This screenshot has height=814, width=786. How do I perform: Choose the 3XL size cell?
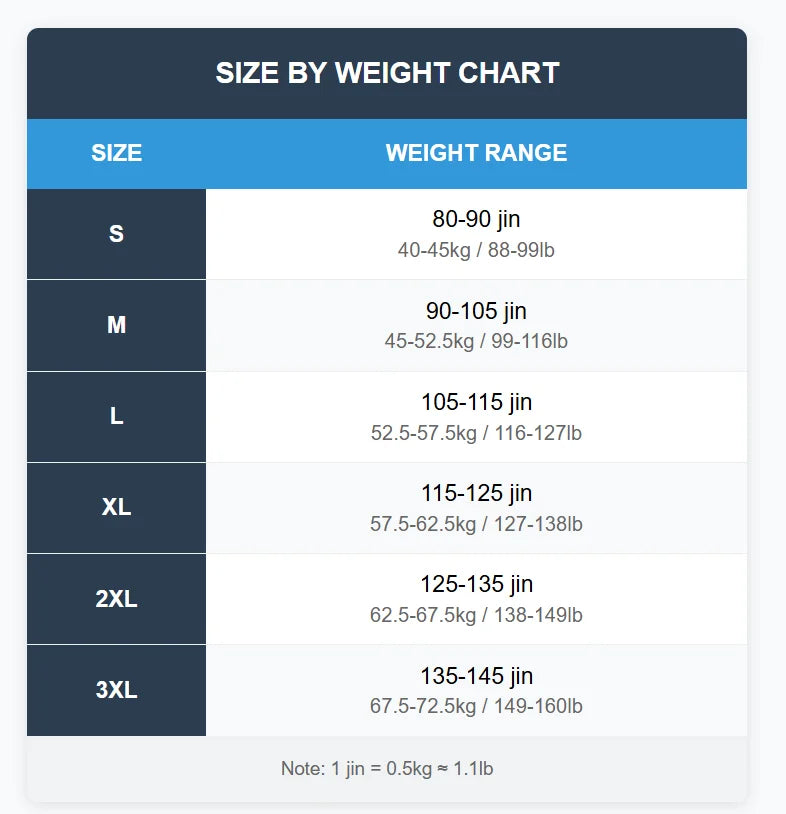coord(116,690)
